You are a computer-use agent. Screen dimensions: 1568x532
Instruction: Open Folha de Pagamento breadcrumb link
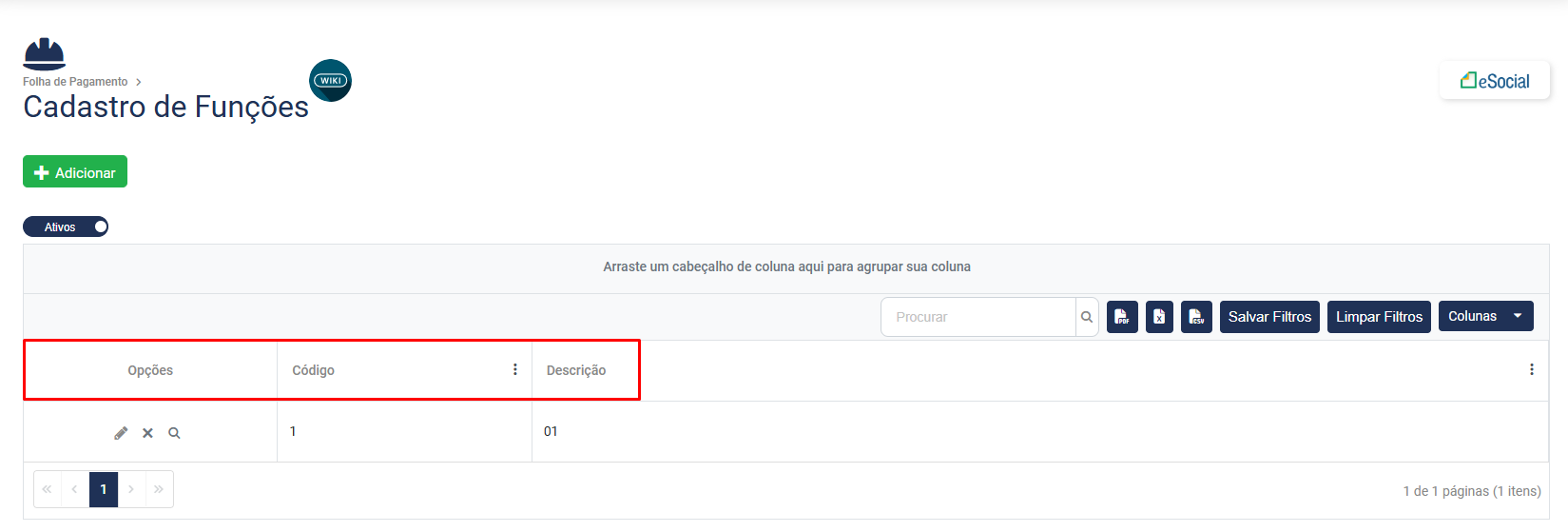75,82
